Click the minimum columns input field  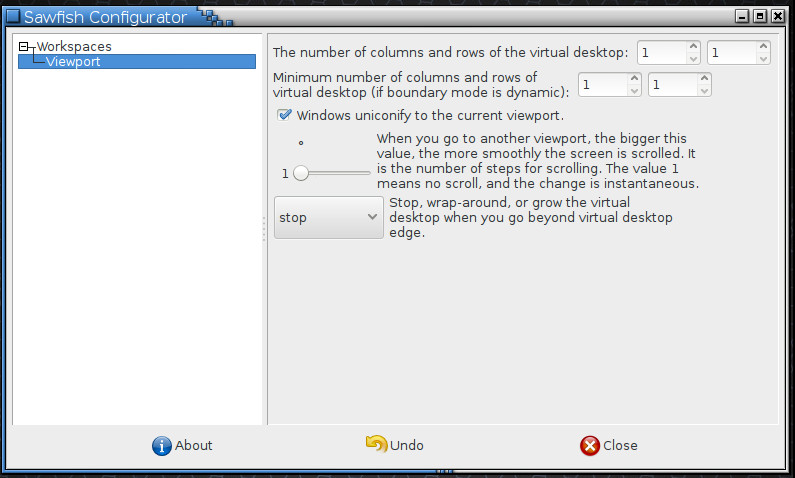(x=602, y=85)
